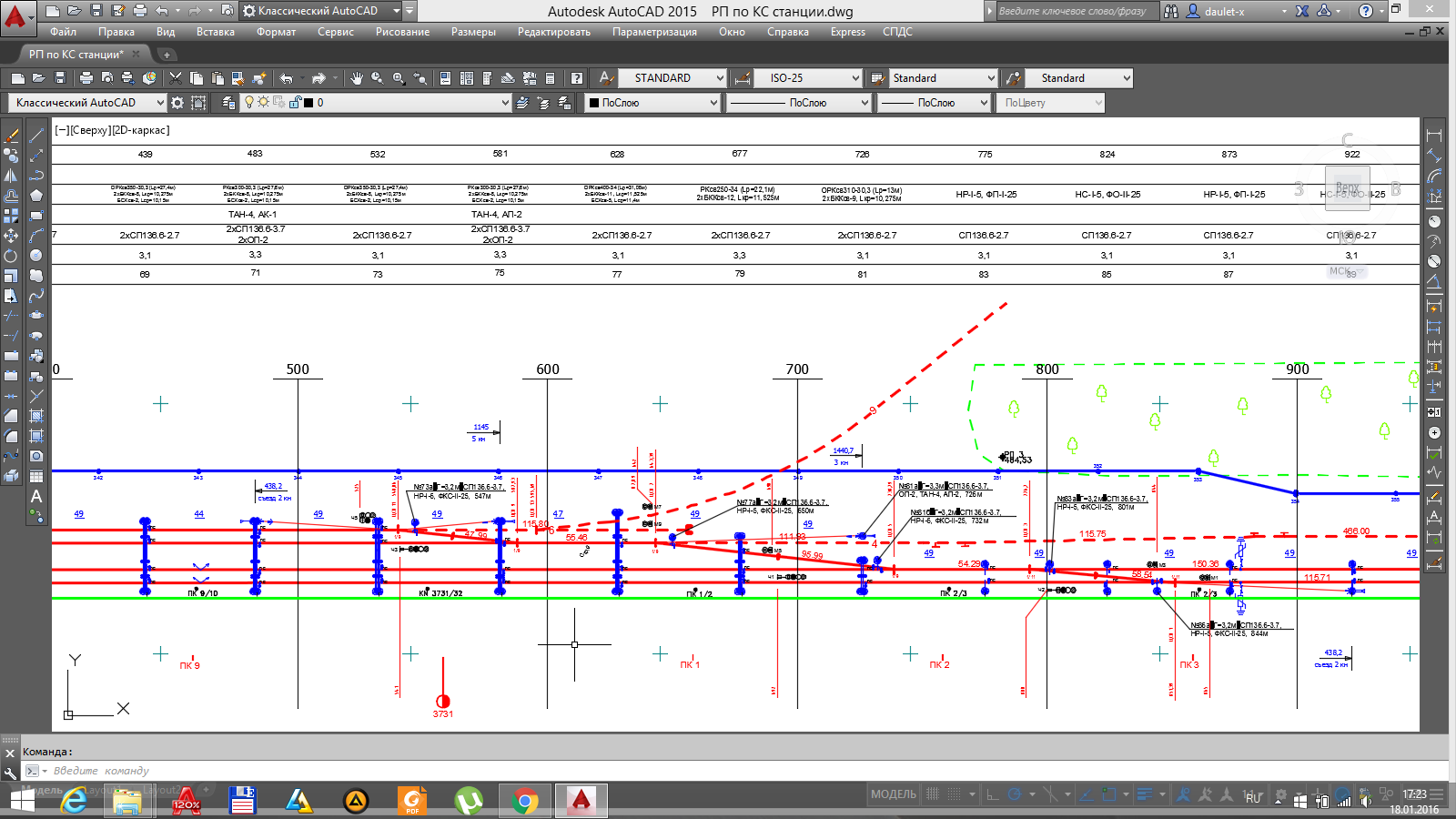Click the Undo arrow in standard toolbar
The width and height of the screenshot is (1456, 819).
(286, 78)
